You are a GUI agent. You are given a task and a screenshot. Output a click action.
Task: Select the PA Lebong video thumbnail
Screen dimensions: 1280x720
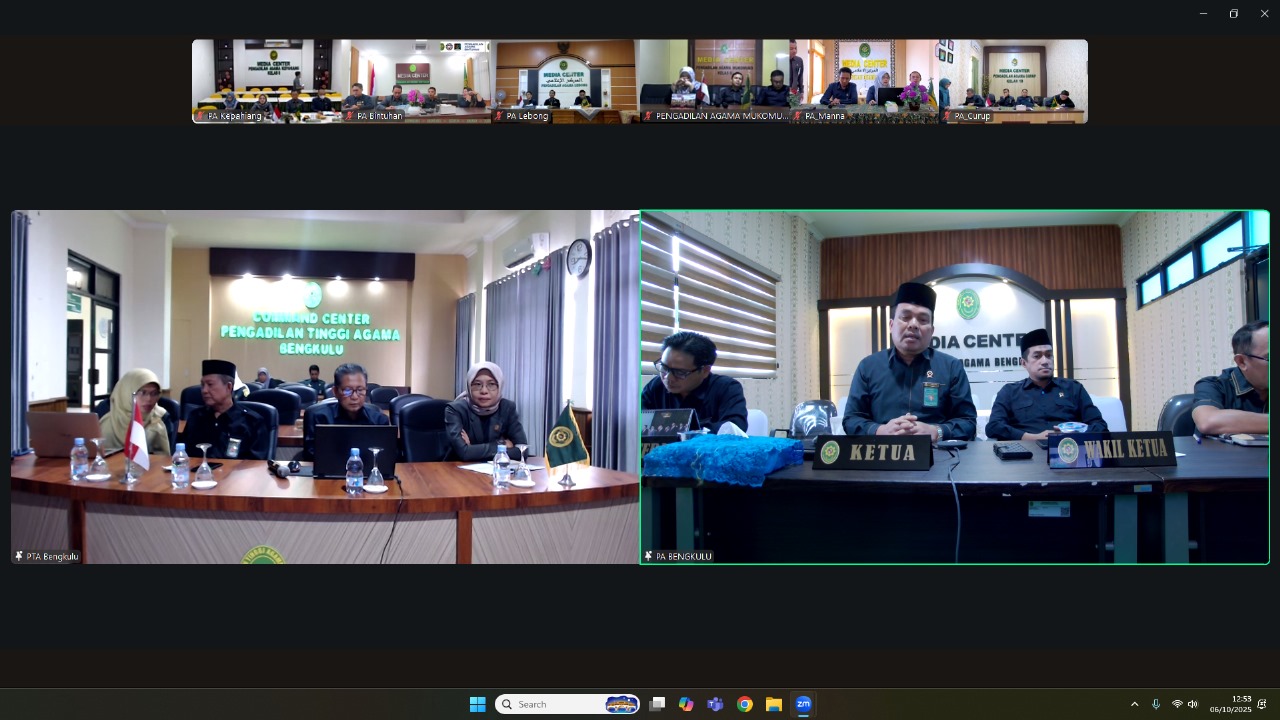tap(565, 81)
